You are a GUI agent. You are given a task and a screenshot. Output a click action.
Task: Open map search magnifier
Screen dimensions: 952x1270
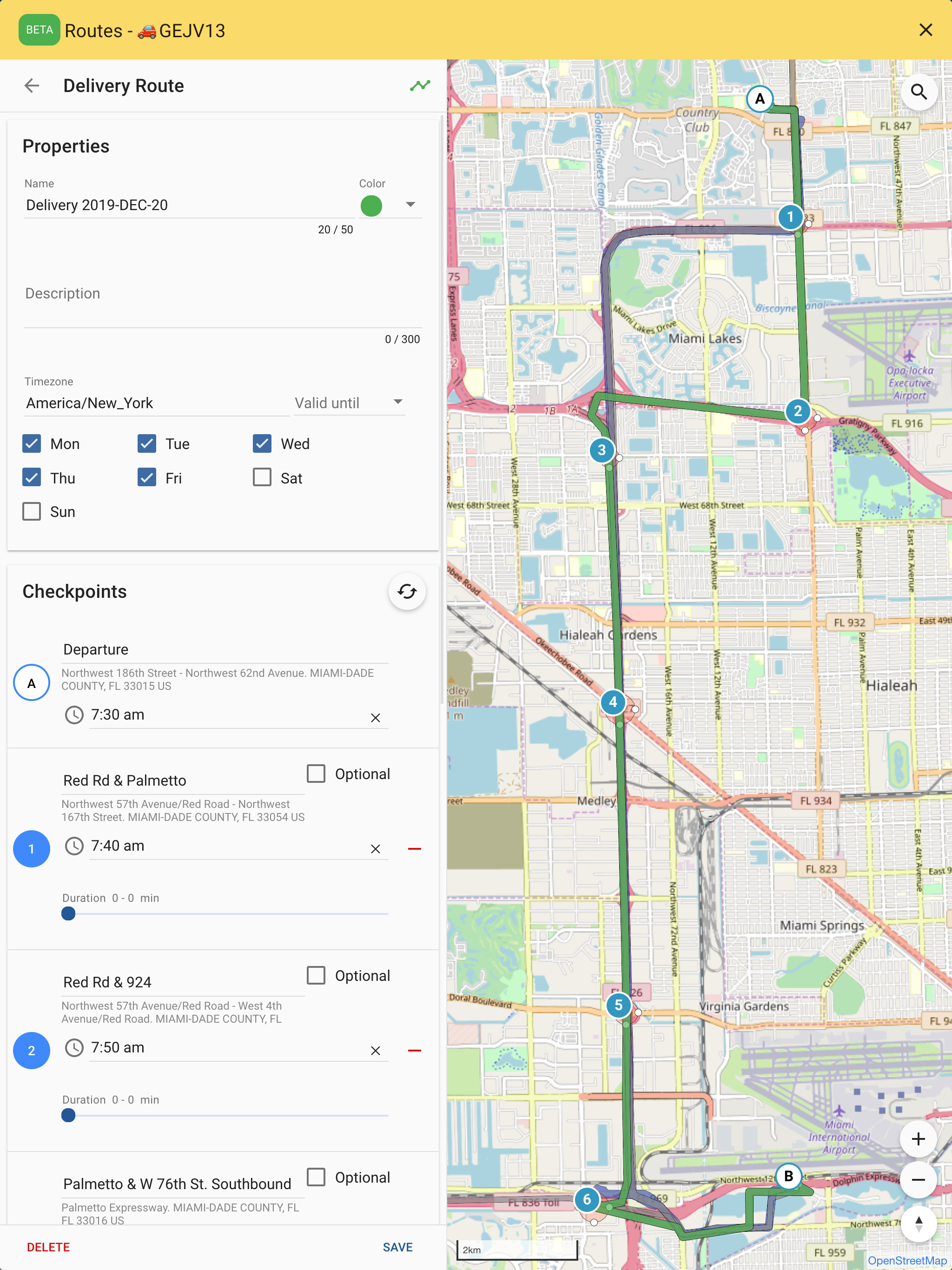919,92
